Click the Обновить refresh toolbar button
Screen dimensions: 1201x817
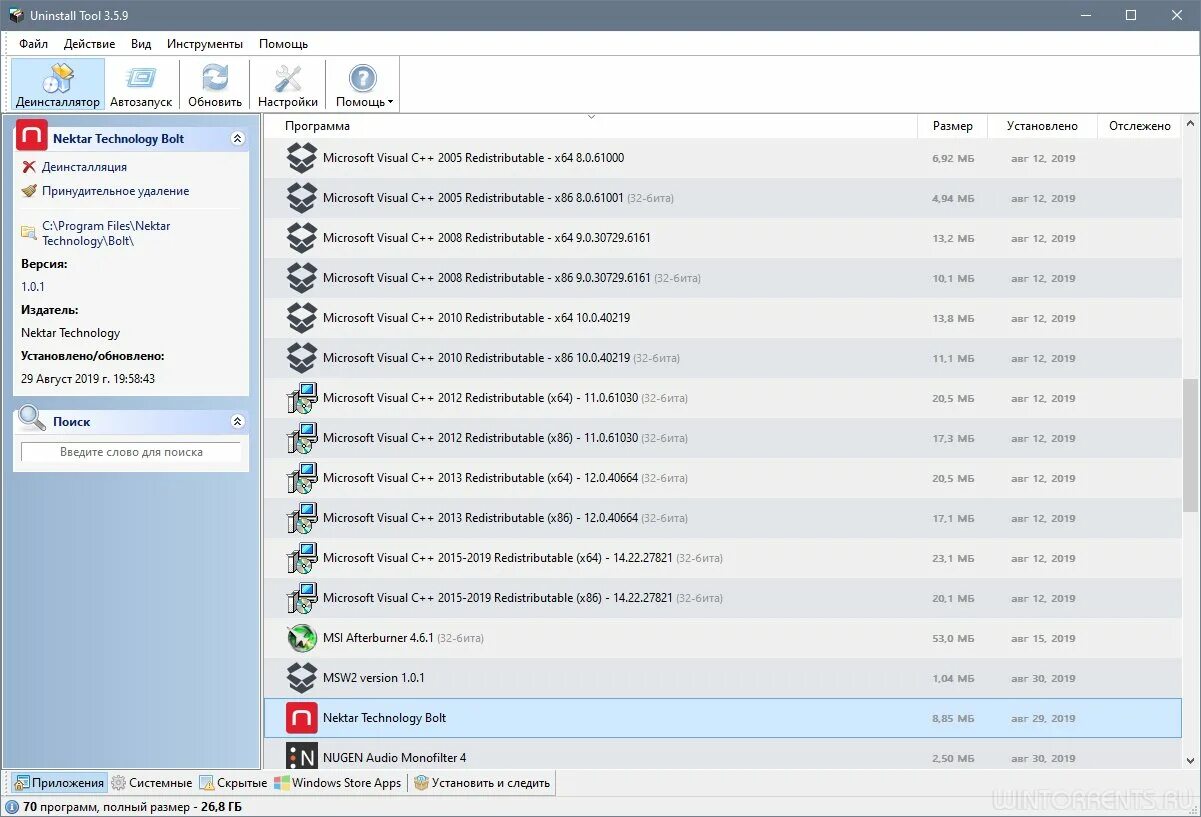[215, 84]
